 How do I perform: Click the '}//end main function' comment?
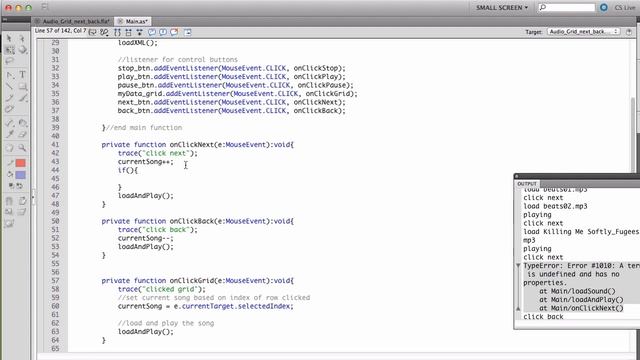142,128
